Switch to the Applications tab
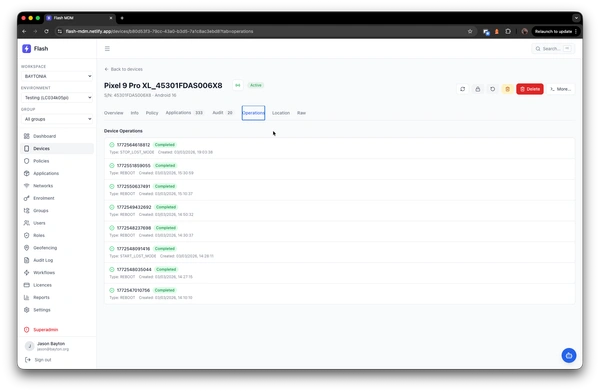 (x=184, y=113)
